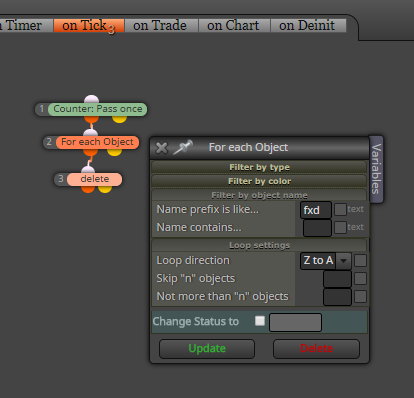Switch to the on Deinit tab

click(x=308, y=26)
